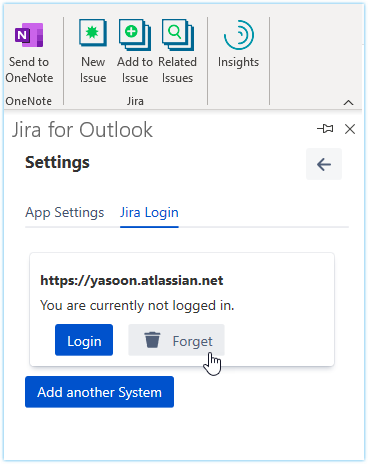Click the trash can icon beside Forget

(152, 340)
